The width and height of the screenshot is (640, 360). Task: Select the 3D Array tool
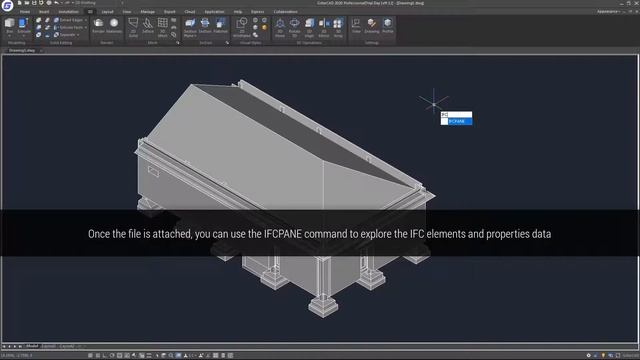(338, 27)
